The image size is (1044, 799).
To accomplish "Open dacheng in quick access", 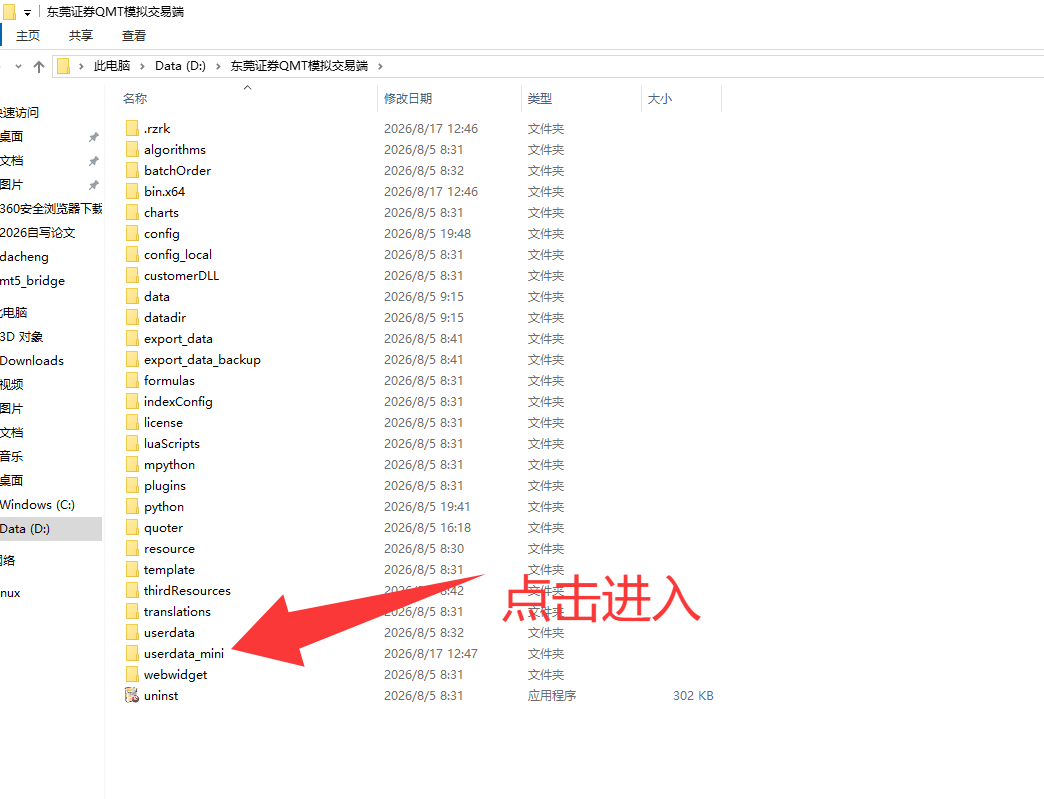I will click(x=24, y=257).
